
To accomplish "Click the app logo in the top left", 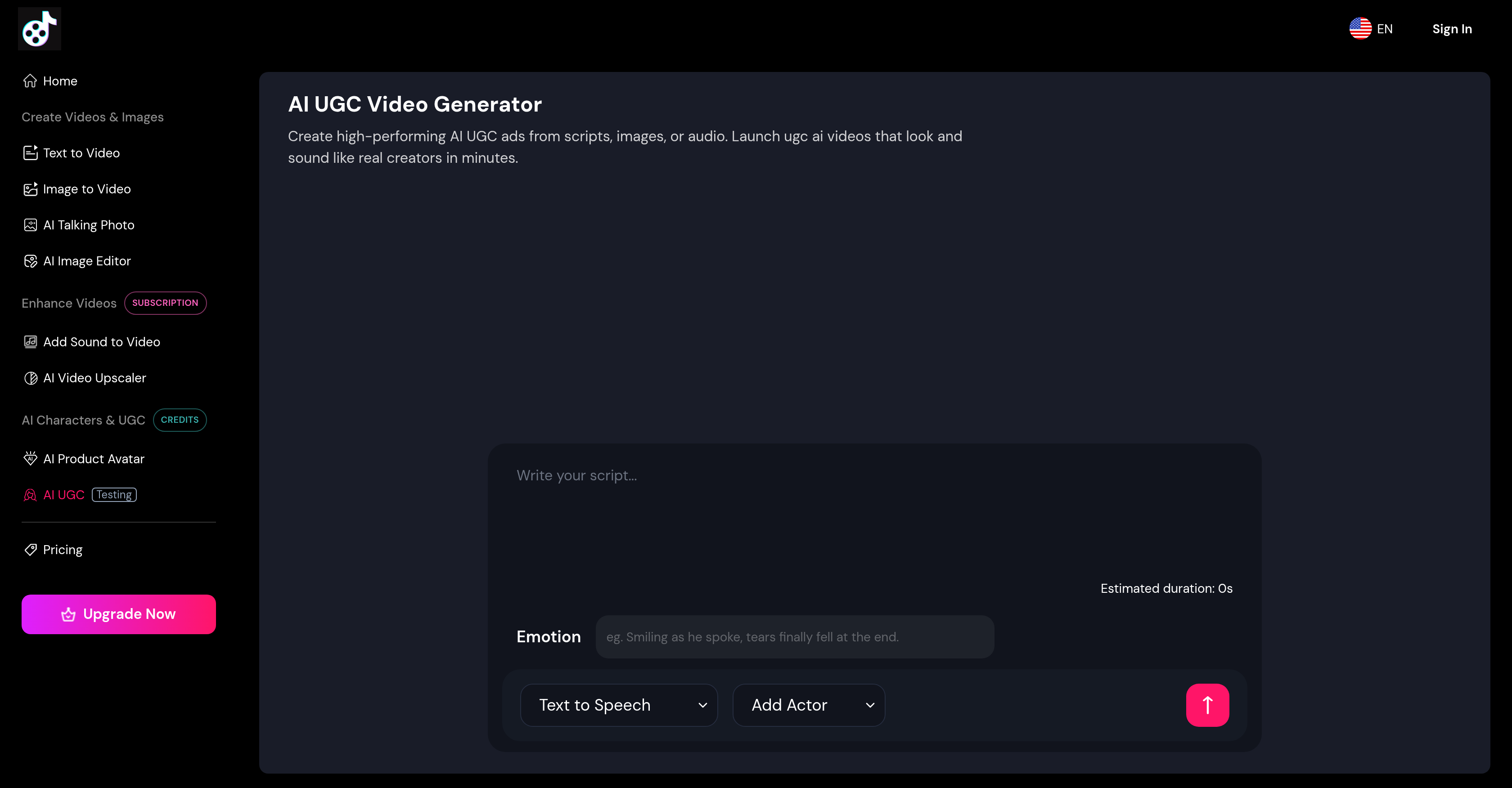I will [x=39, y=28].
